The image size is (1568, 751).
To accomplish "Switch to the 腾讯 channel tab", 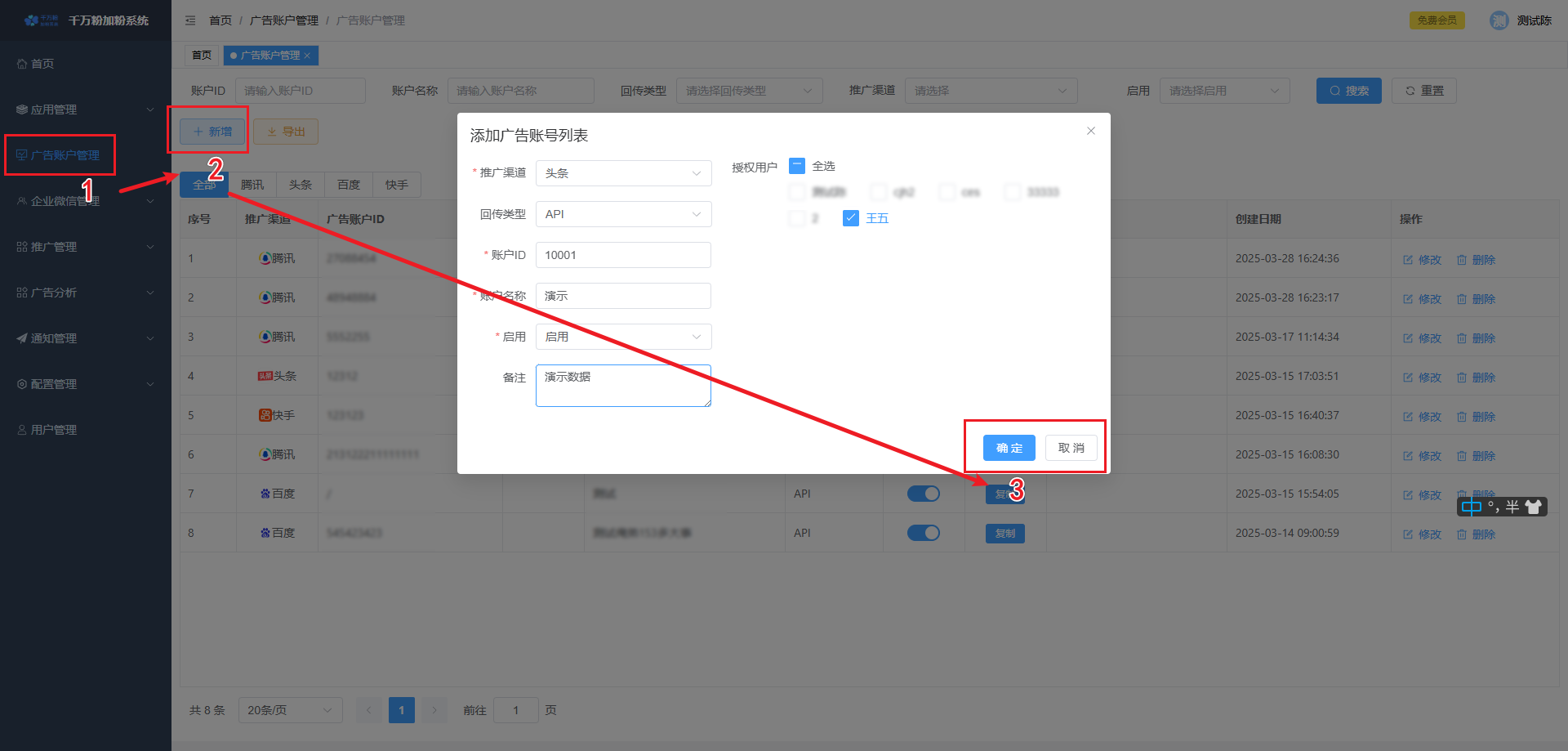I will pyautogui.click(x=252, y=185).
